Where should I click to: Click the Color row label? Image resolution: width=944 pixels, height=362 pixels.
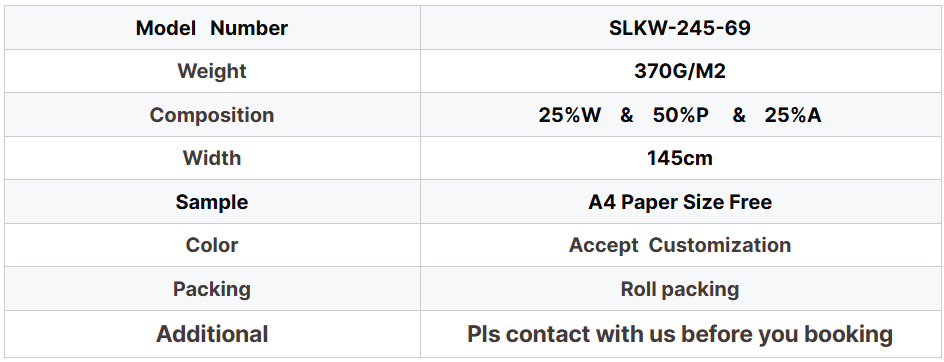click(212, 245)
